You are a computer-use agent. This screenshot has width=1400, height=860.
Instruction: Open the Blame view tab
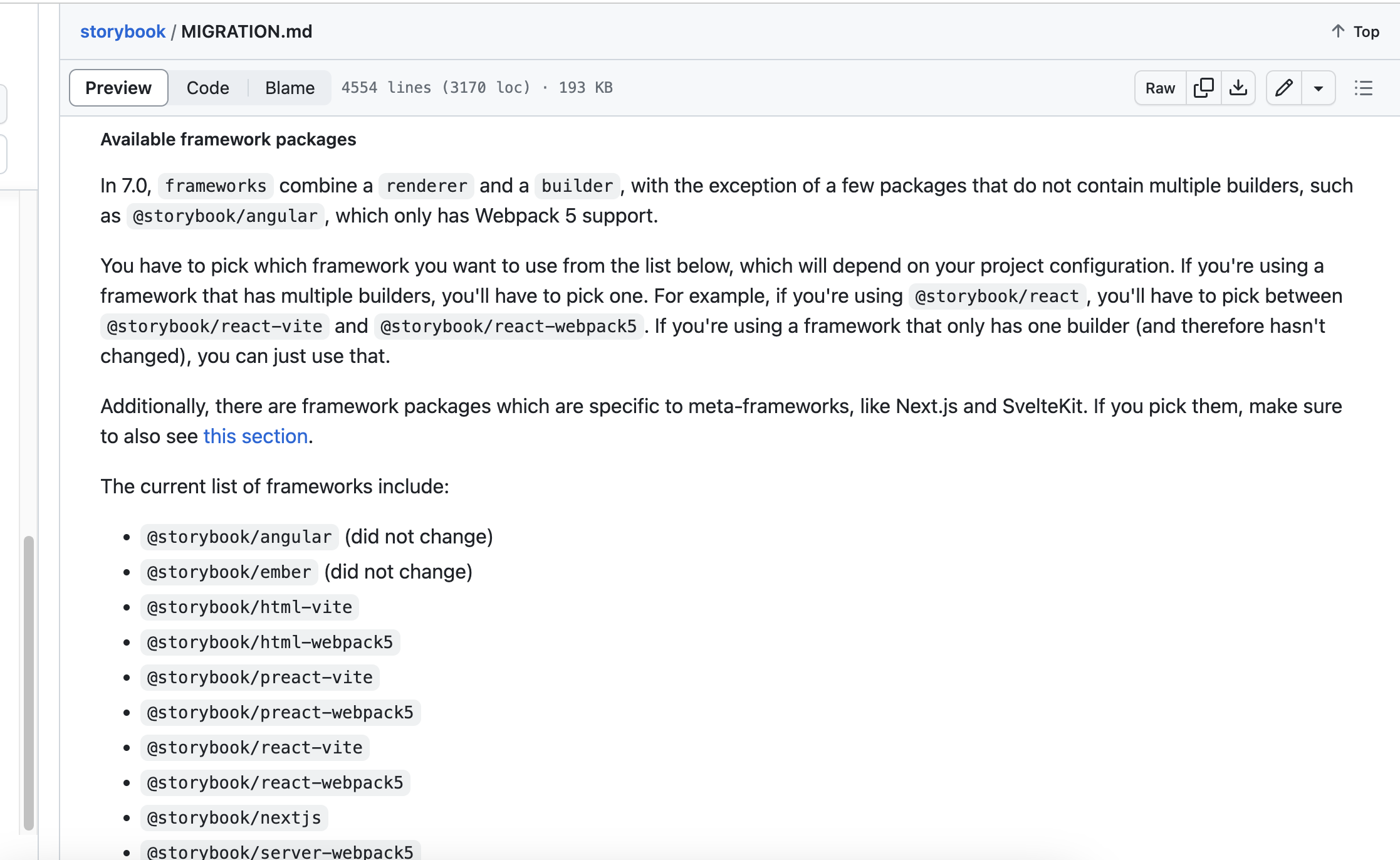290,88
